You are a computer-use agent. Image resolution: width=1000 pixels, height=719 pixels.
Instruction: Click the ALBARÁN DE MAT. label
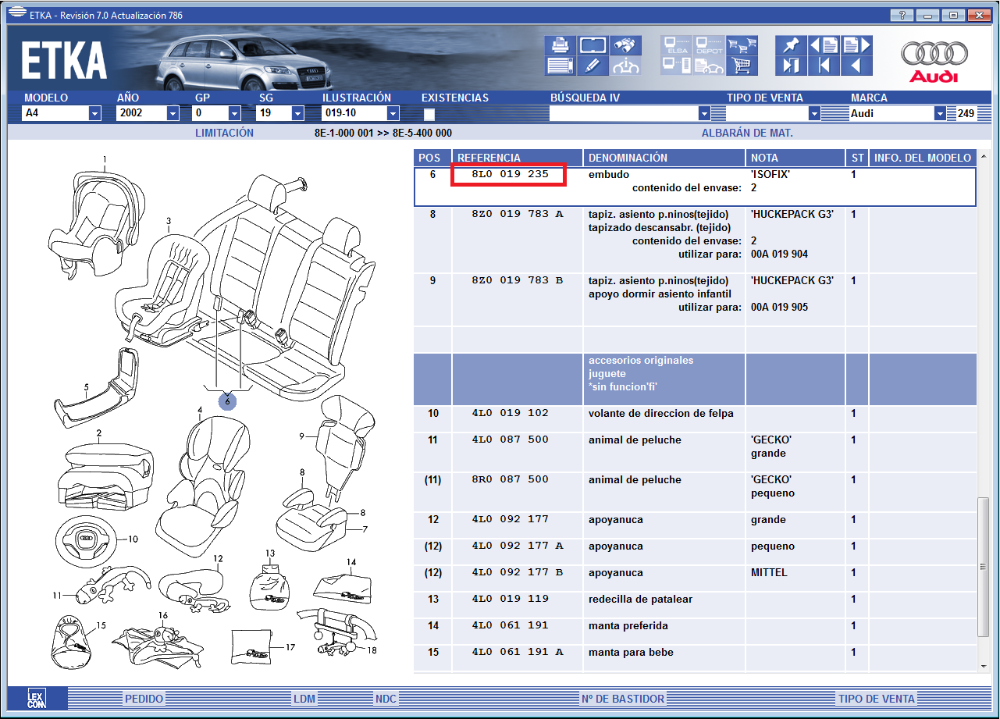tap(747, 133)
